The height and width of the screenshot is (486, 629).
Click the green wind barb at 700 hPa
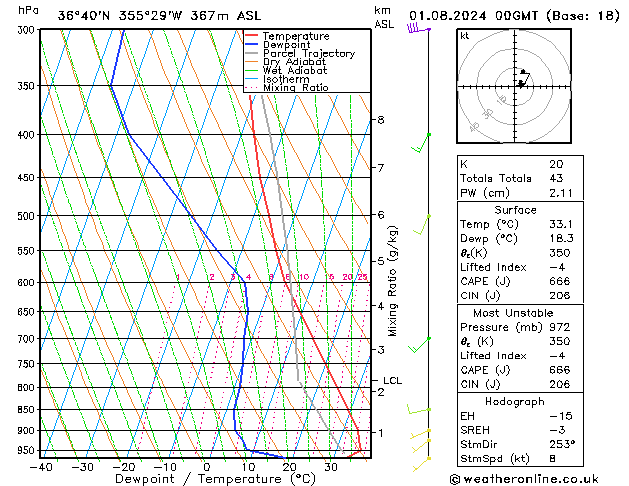coord(420,345)
